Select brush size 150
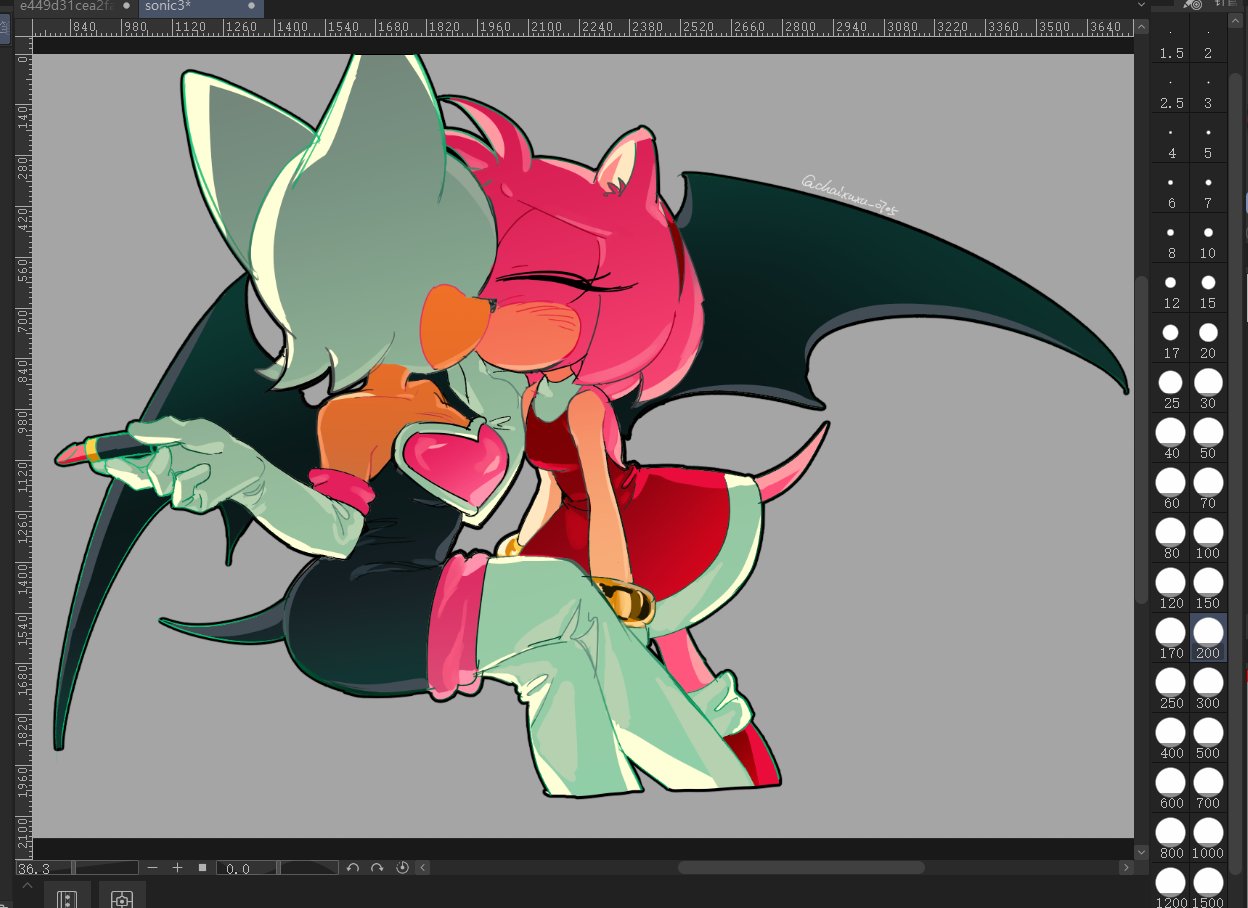Screen dimensions: 1248x908 click(x=1208, y=588)
